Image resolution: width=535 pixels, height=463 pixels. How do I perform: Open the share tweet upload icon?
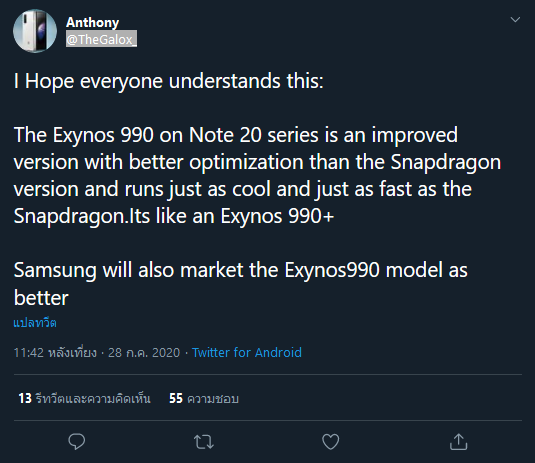tap(458, 442)
